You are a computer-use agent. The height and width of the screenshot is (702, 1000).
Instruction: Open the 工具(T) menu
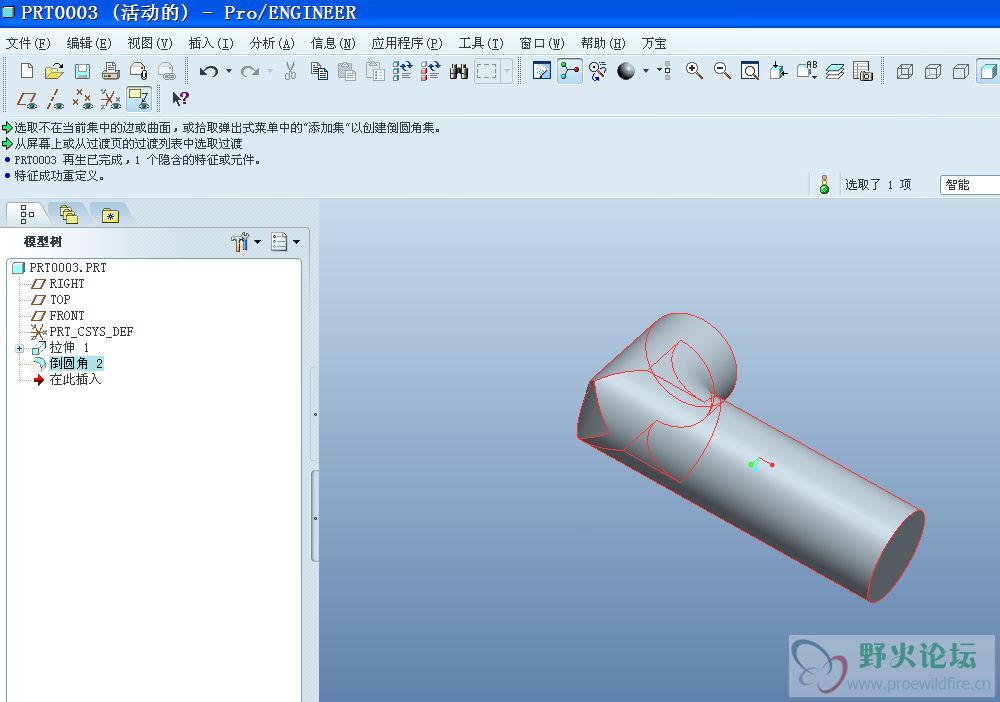pyautogui.click(x=481, y=43)
